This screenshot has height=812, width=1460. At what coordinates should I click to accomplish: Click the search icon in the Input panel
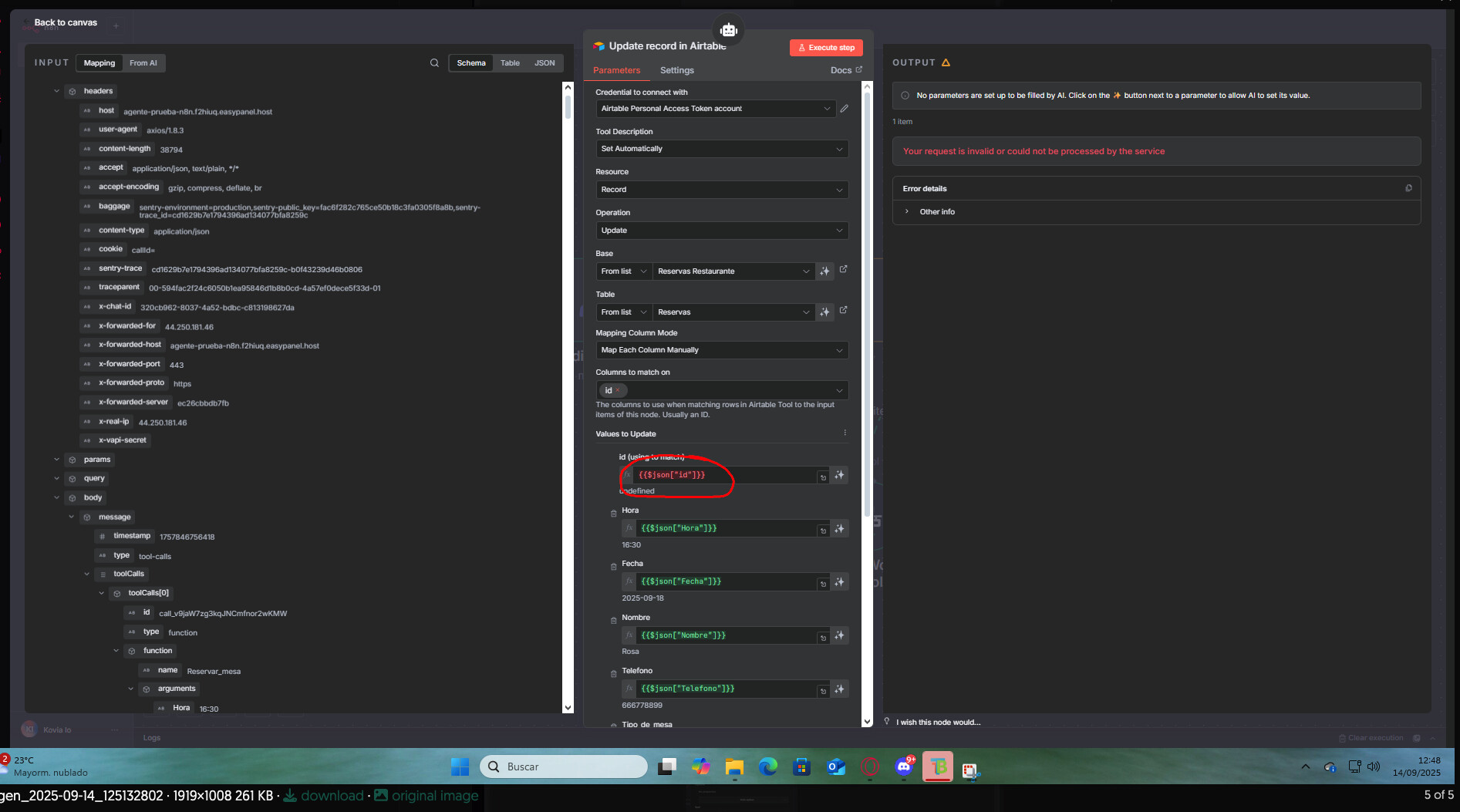[x=434, y=63]
